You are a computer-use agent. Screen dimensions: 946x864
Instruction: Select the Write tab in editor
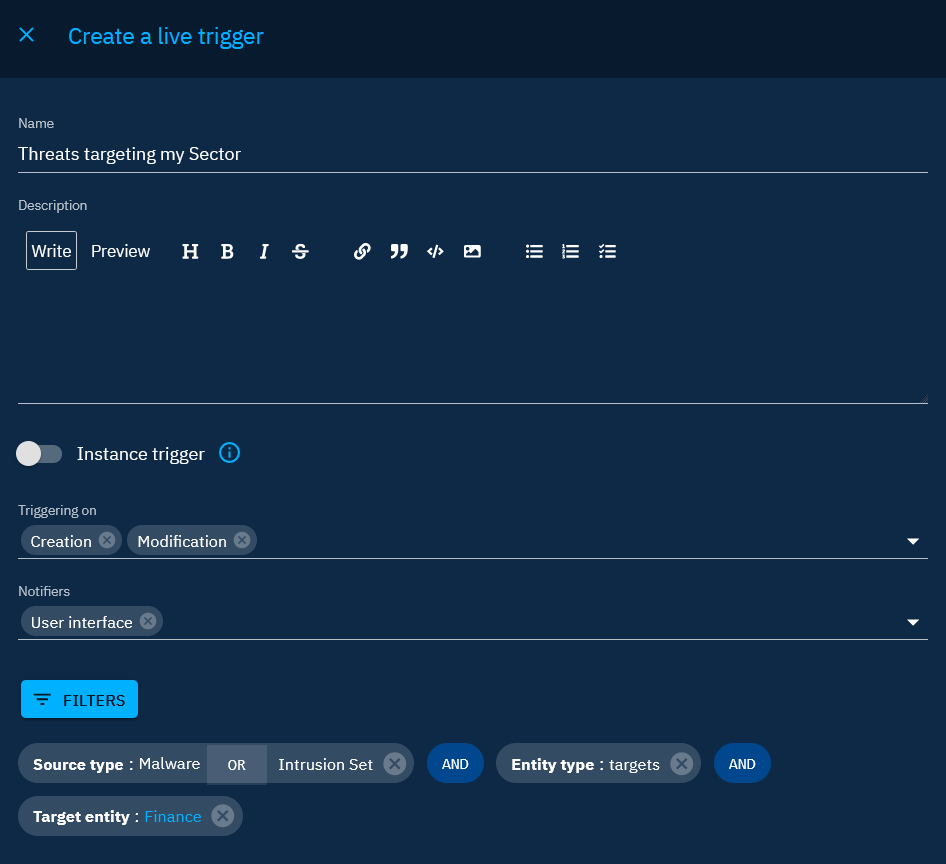click(x=51, y=251)
